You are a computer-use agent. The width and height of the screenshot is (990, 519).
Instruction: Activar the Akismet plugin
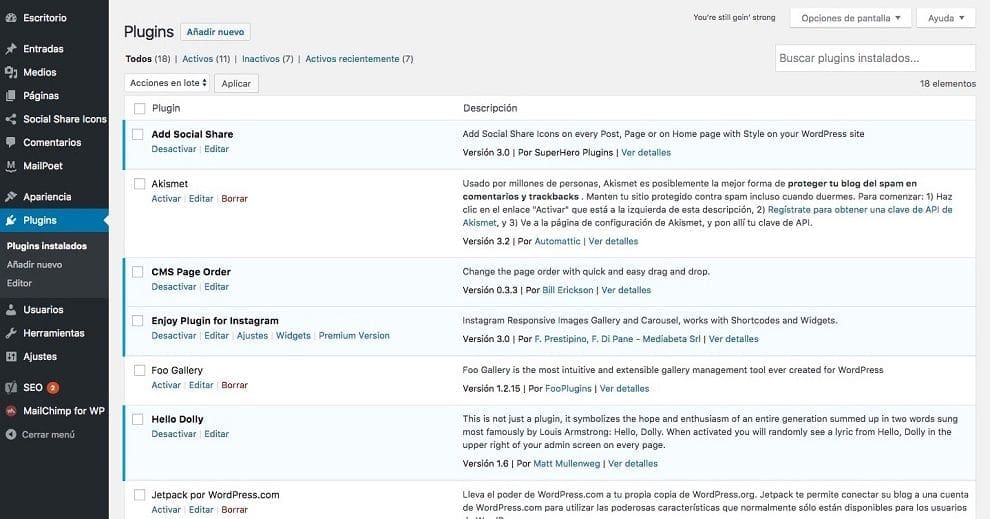166,198
